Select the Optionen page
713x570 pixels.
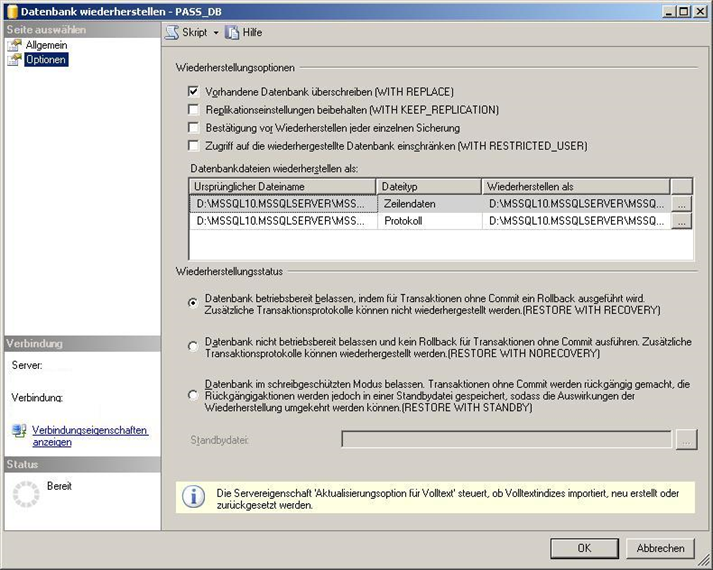coord(46,60)
